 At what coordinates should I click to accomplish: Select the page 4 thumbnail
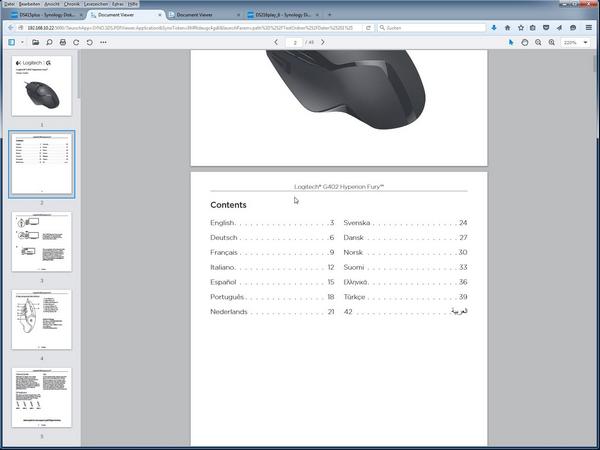point(42,320)
